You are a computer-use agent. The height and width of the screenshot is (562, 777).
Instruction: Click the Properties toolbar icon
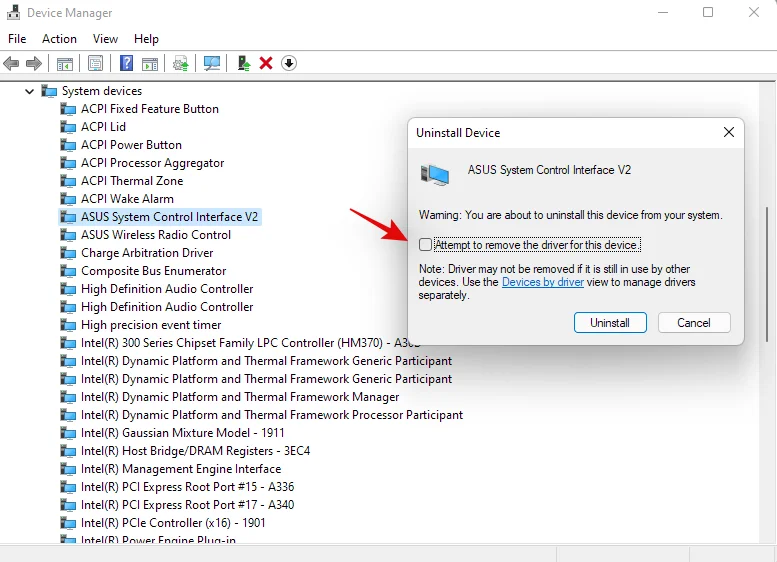click(95, 63)
